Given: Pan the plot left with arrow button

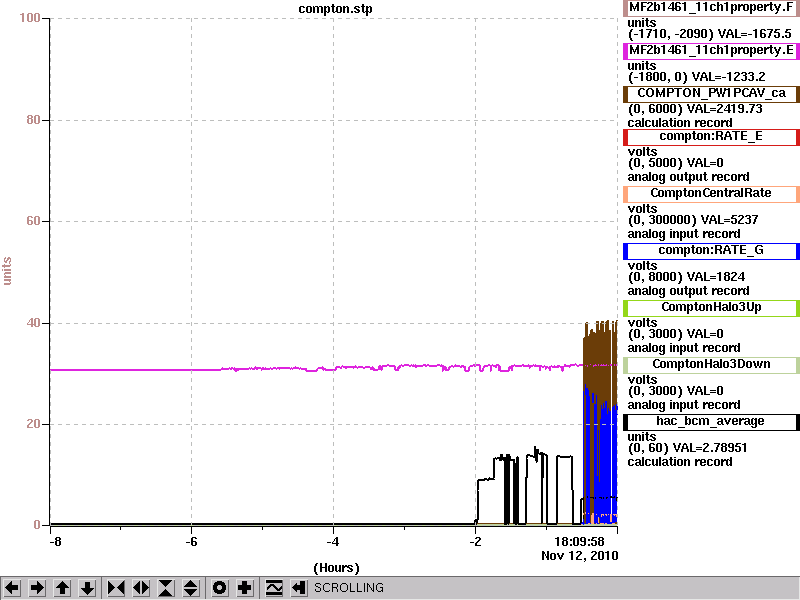Looking at the screenshot, I should coord(12,588).
